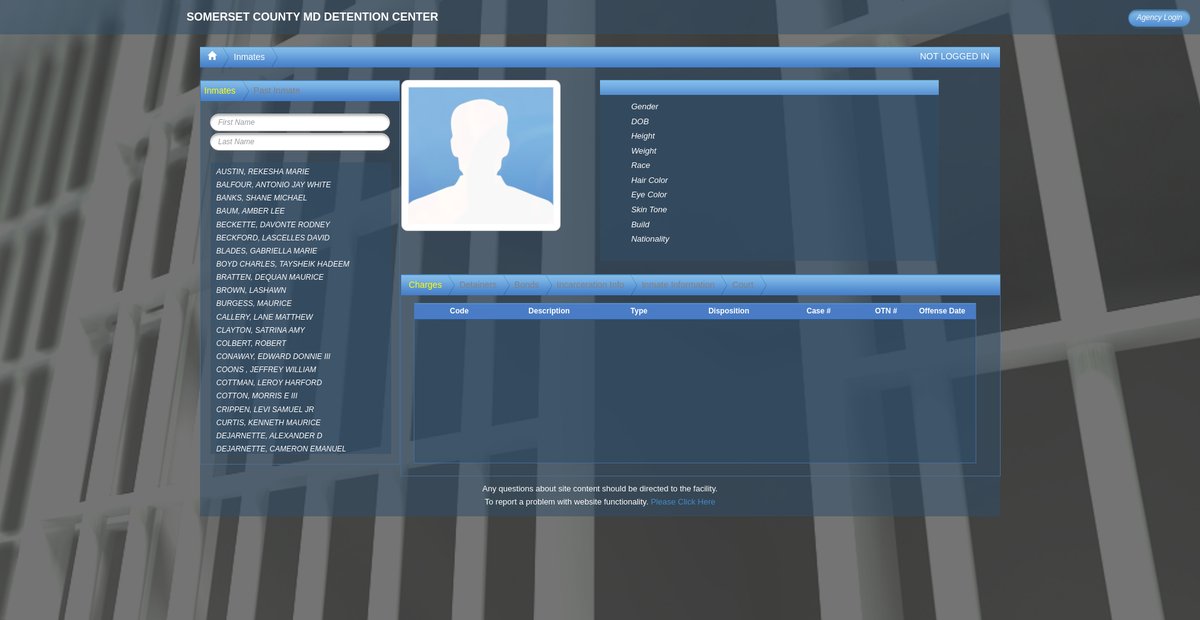Select inmate COLBERT, ROBERT
1200x620 pixels.
coord(251,343)
